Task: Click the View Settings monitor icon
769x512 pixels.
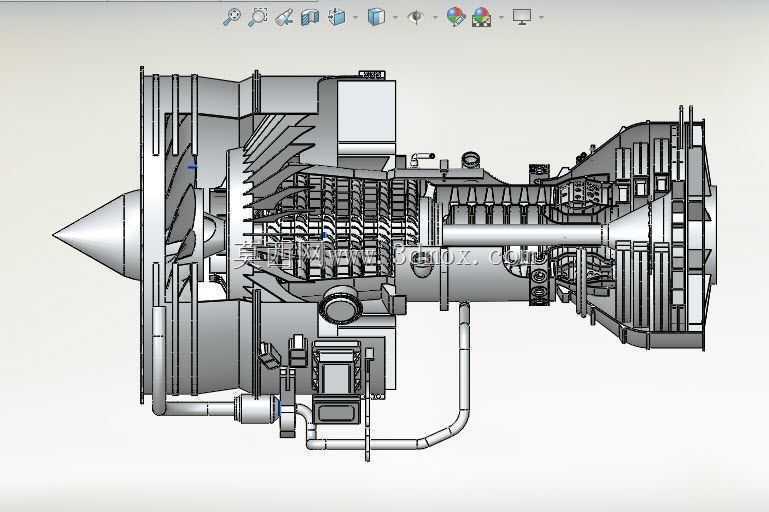Action: [522, 17]
